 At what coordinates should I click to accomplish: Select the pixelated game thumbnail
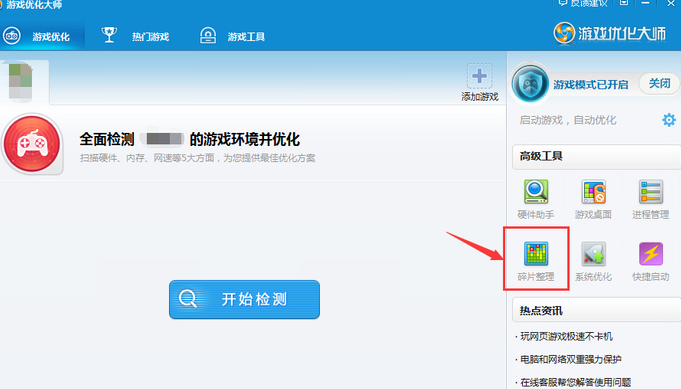[20, 81]
